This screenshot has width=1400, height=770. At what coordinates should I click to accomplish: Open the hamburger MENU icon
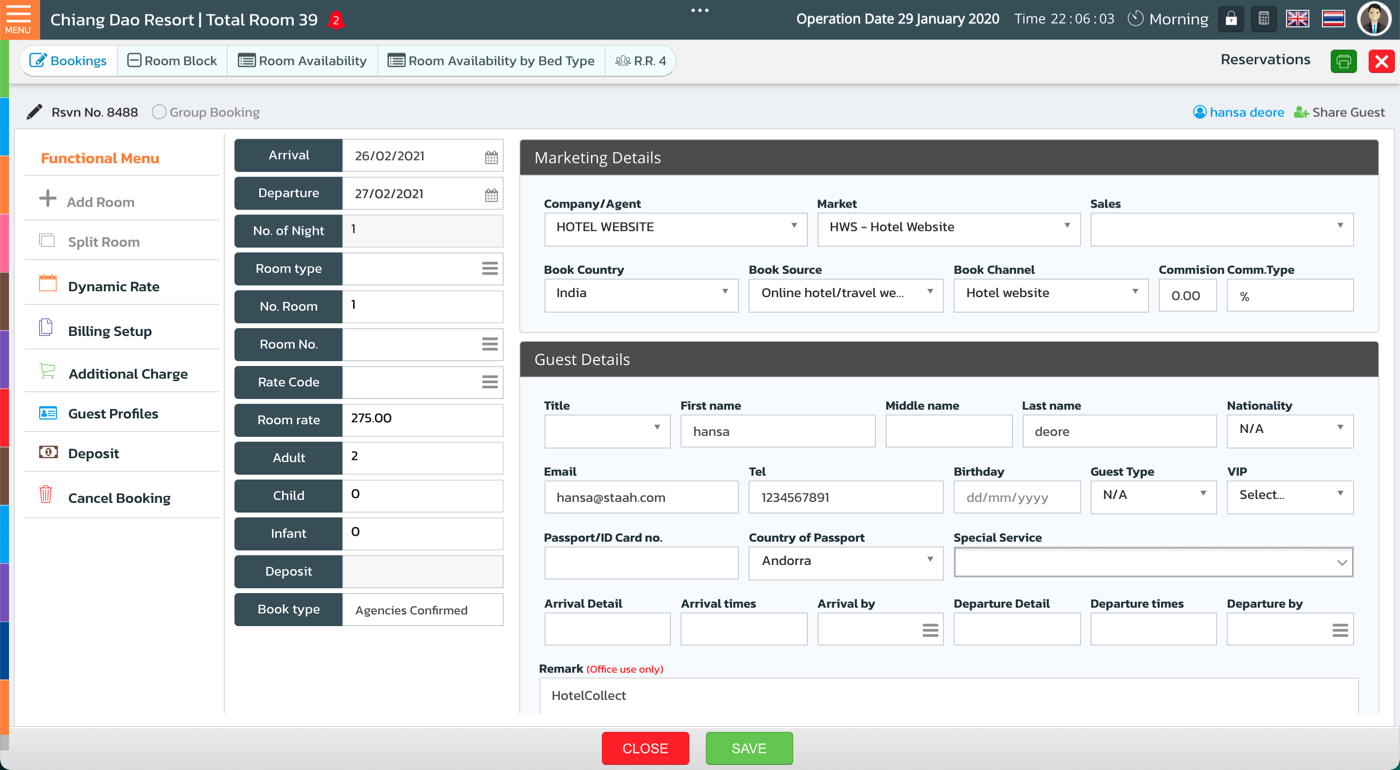(x=18, y=18)
